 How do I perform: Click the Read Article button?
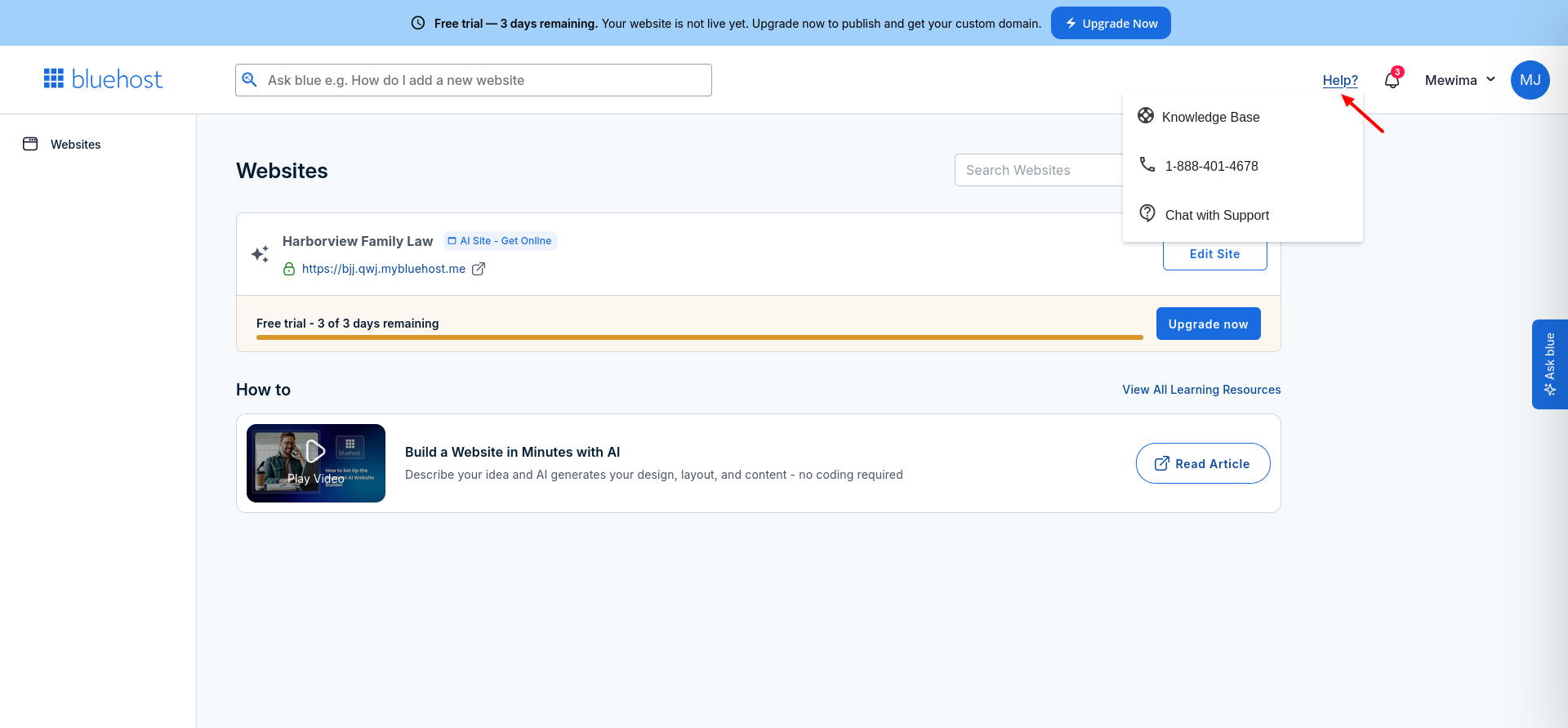(1203, 463)
